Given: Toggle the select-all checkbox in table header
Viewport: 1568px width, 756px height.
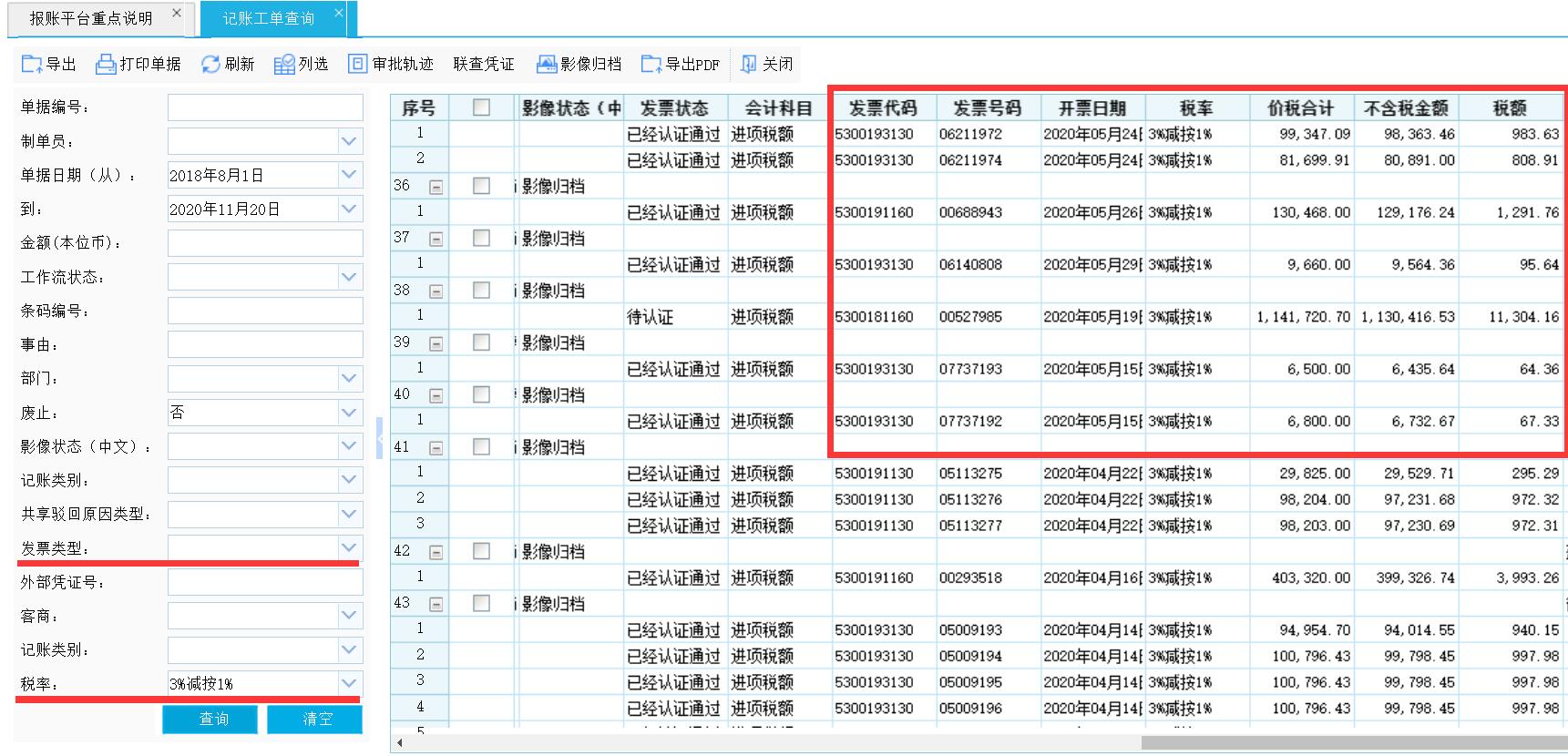Looking at the screenshot, I should tap(482, 107).
